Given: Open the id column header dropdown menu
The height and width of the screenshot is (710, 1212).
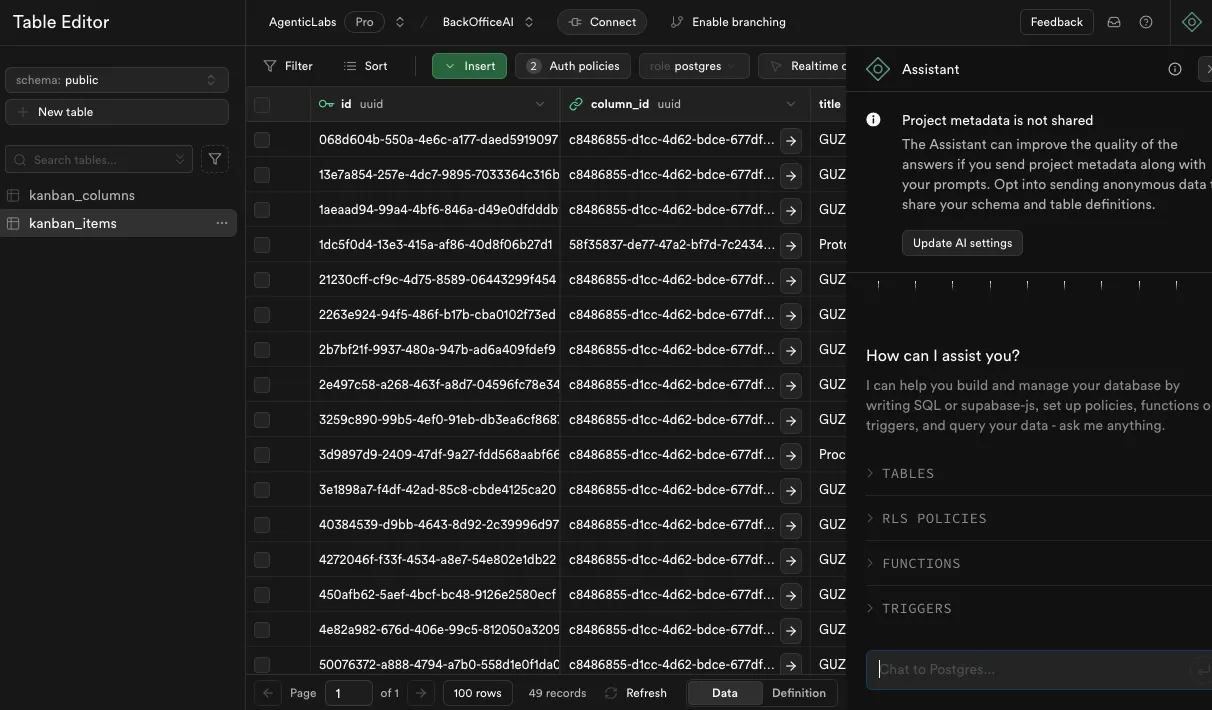Looking at the screenshot, I should click(x=540, y=104).
